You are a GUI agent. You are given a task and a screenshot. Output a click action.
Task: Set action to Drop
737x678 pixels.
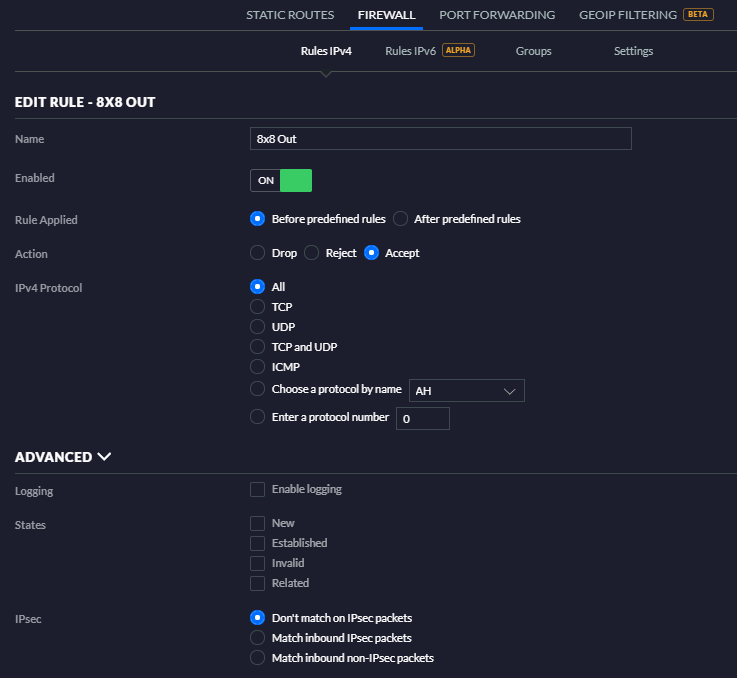(257, 253)
